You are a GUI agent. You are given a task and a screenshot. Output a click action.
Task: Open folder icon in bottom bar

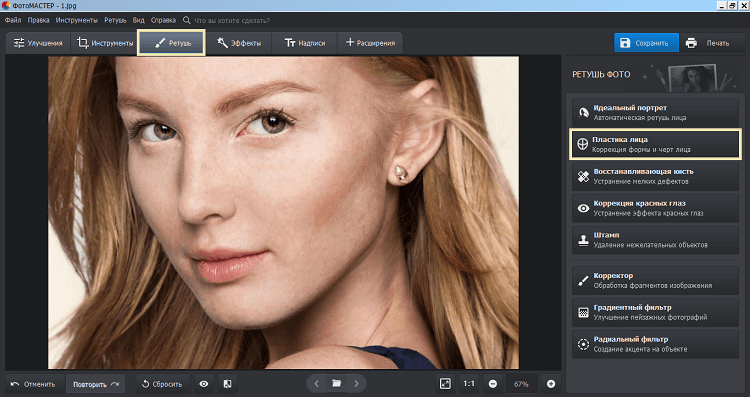(337, 384)
